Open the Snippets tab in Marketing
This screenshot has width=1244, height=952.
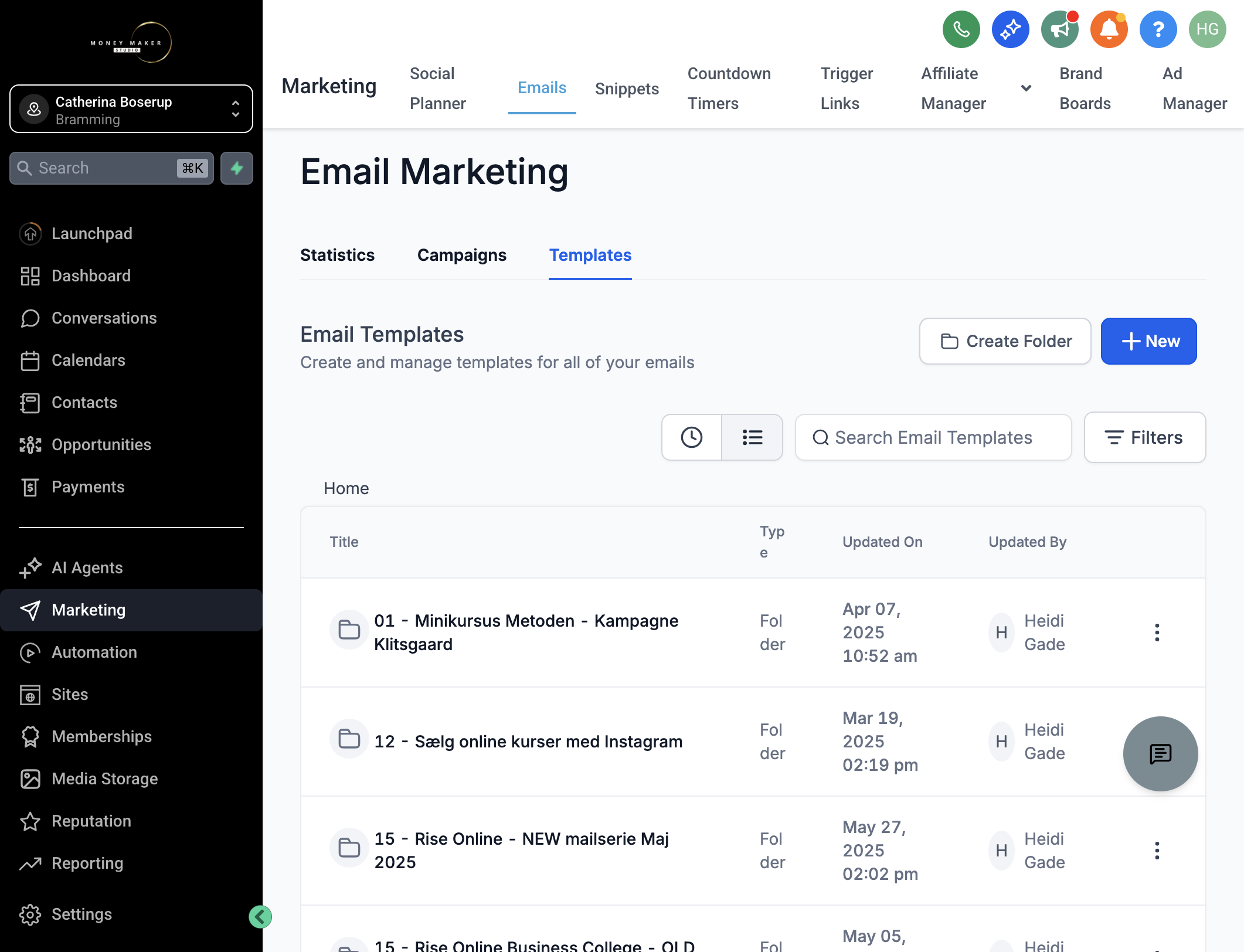point(627,89)
